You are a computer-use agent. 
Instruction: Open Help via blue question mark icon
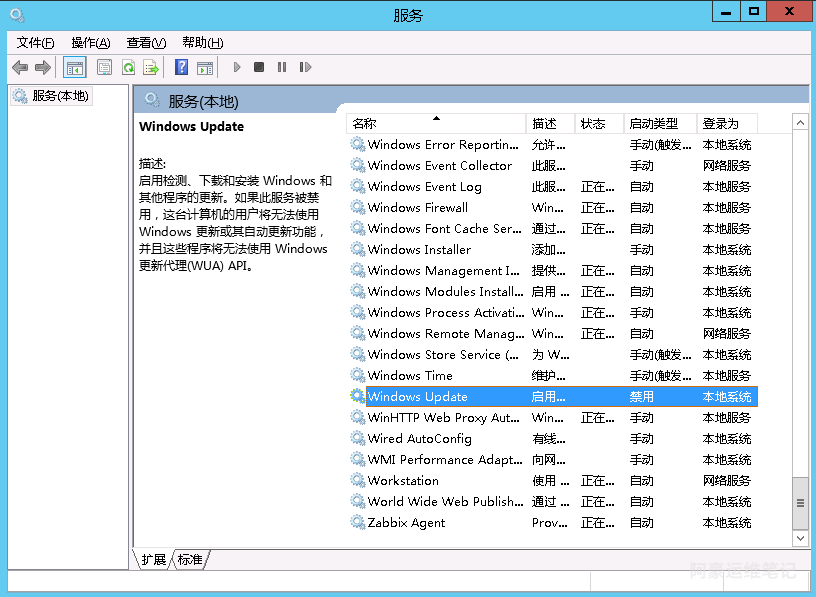pyautogui.click(x=181, y=67)
